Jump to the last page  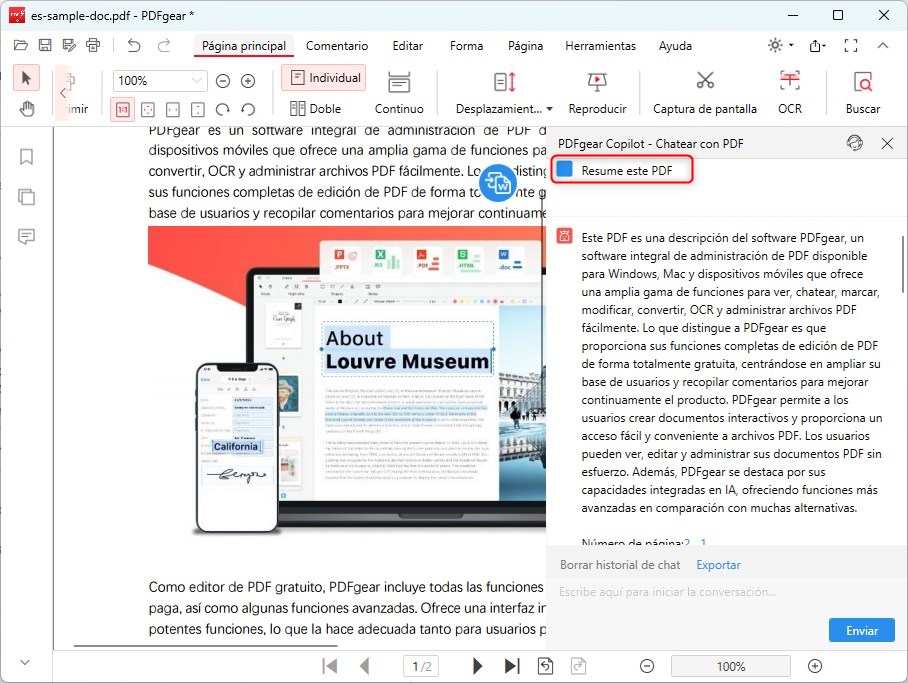[512, 666]
